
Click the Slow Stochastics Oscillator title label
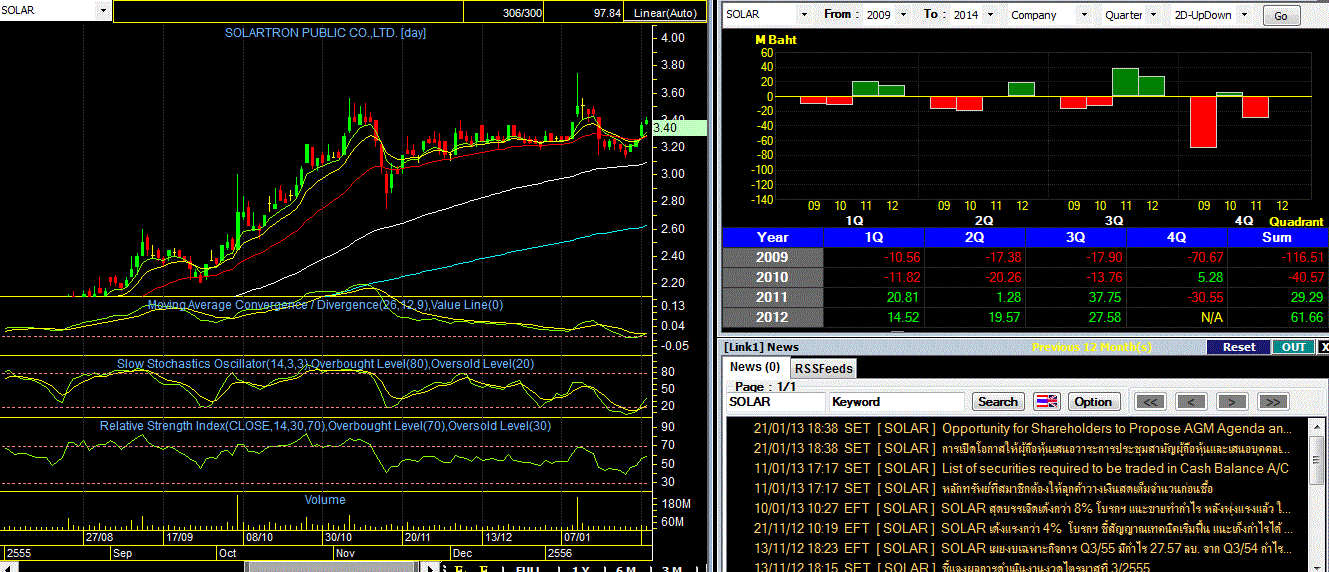pyautogui.click(x=325, y=364)
